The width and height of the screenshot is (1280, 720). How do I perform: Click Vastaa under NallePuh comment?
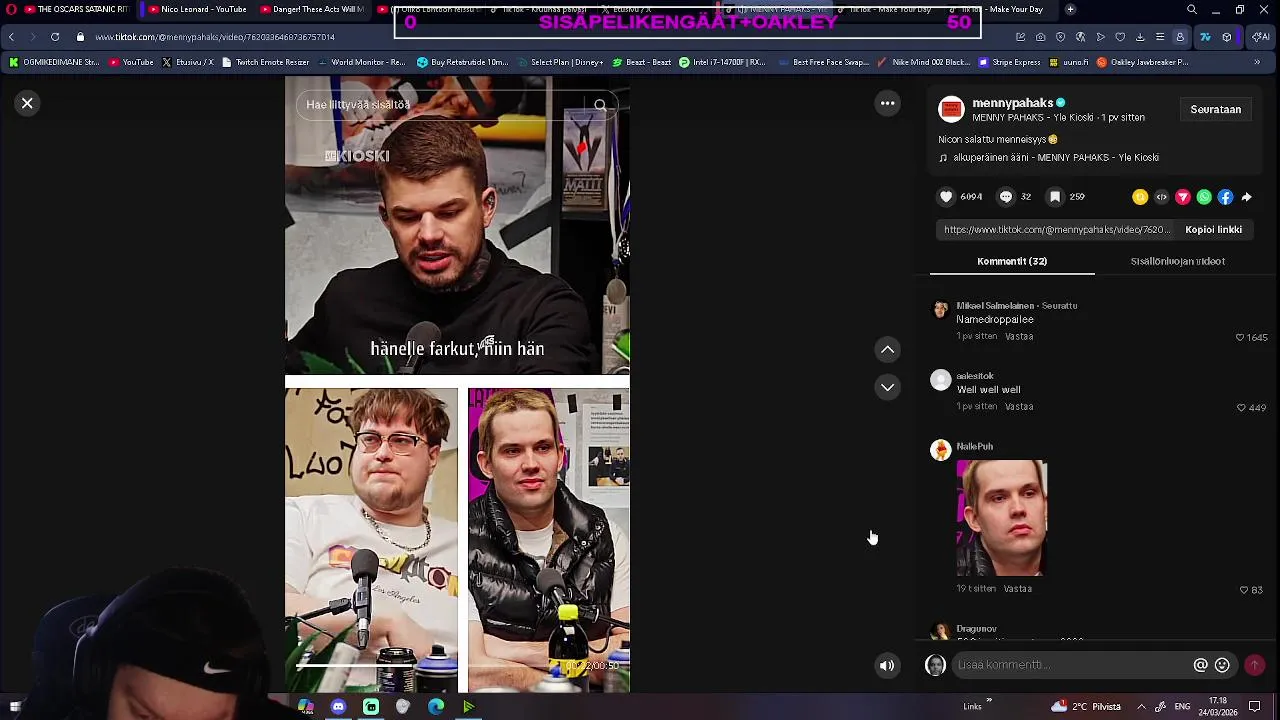[x=1018, y=589]
